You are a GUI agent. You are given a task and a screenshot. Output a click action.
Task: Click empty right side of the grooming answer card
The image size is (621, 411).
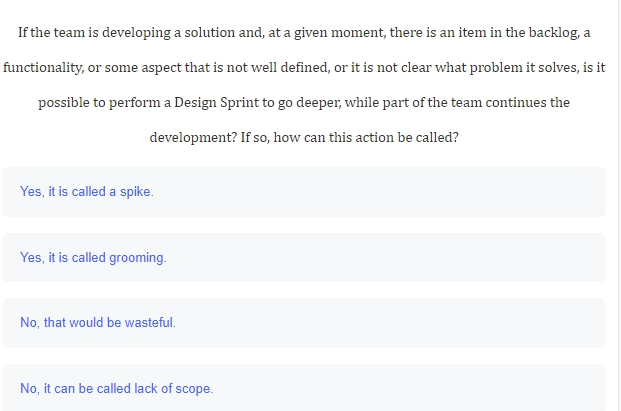click(436, 258)
